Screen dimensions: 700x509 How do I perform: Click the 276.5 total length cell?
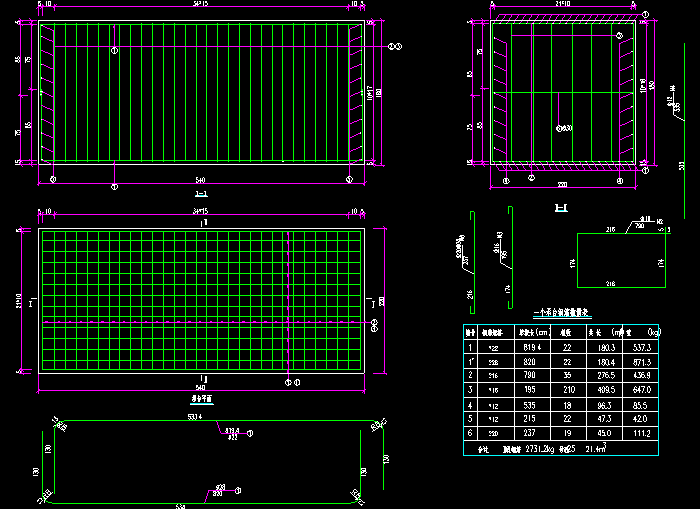[605, 373]
